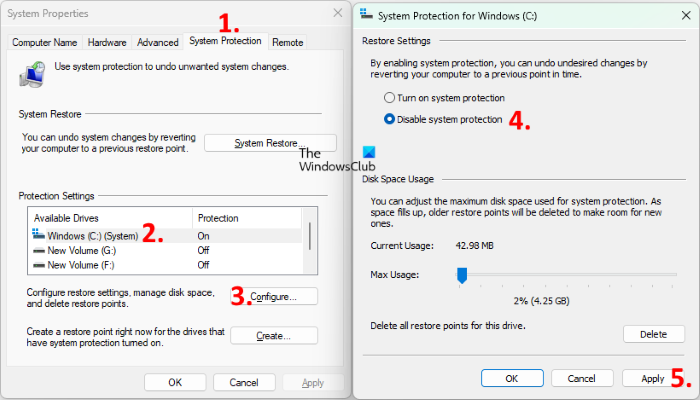Click the shield icon in the System Protection dialog title bar
Viewport: 700px width, 400px height.
371,15
